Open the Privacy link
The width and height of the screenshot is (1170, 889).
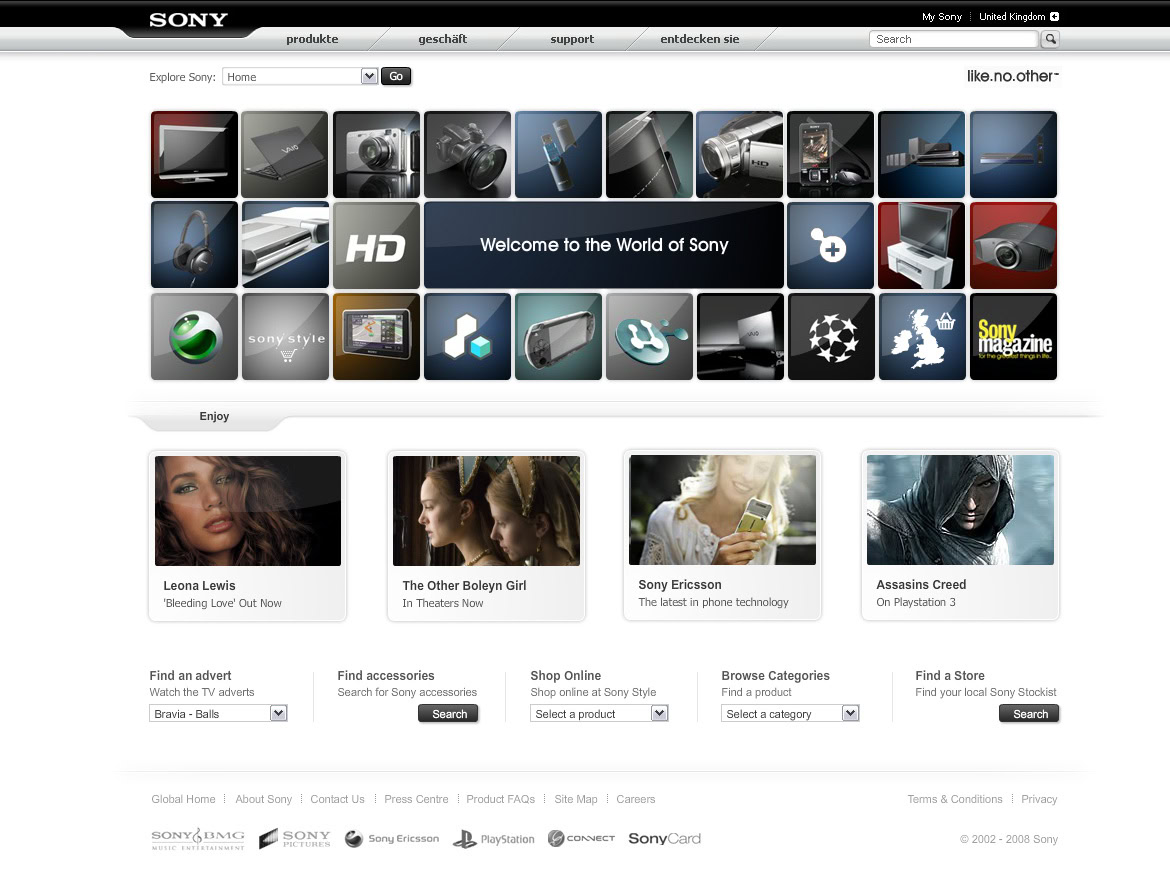[1039, 799]
